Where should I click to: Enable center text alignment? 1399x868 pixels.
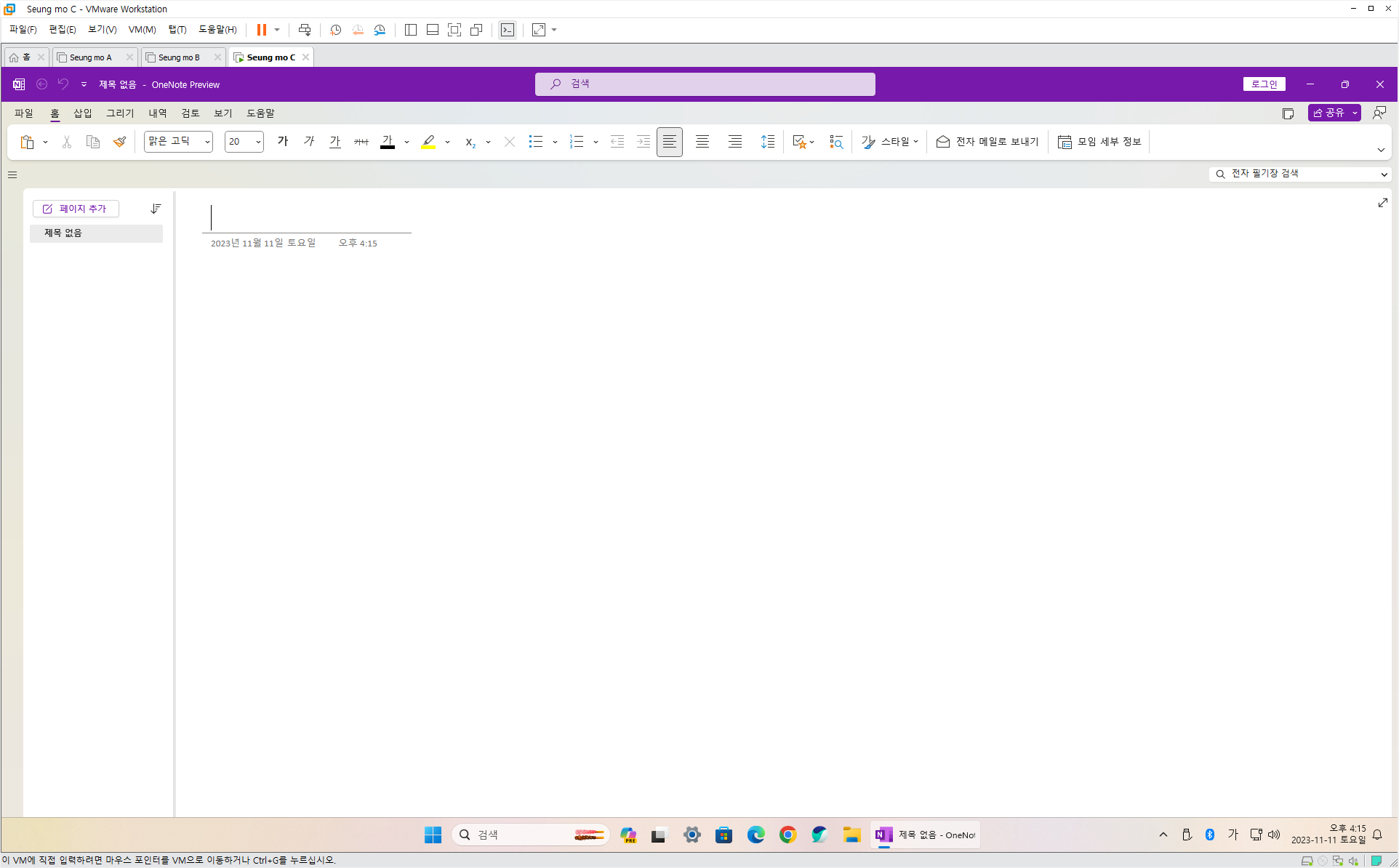pos(702,142)
